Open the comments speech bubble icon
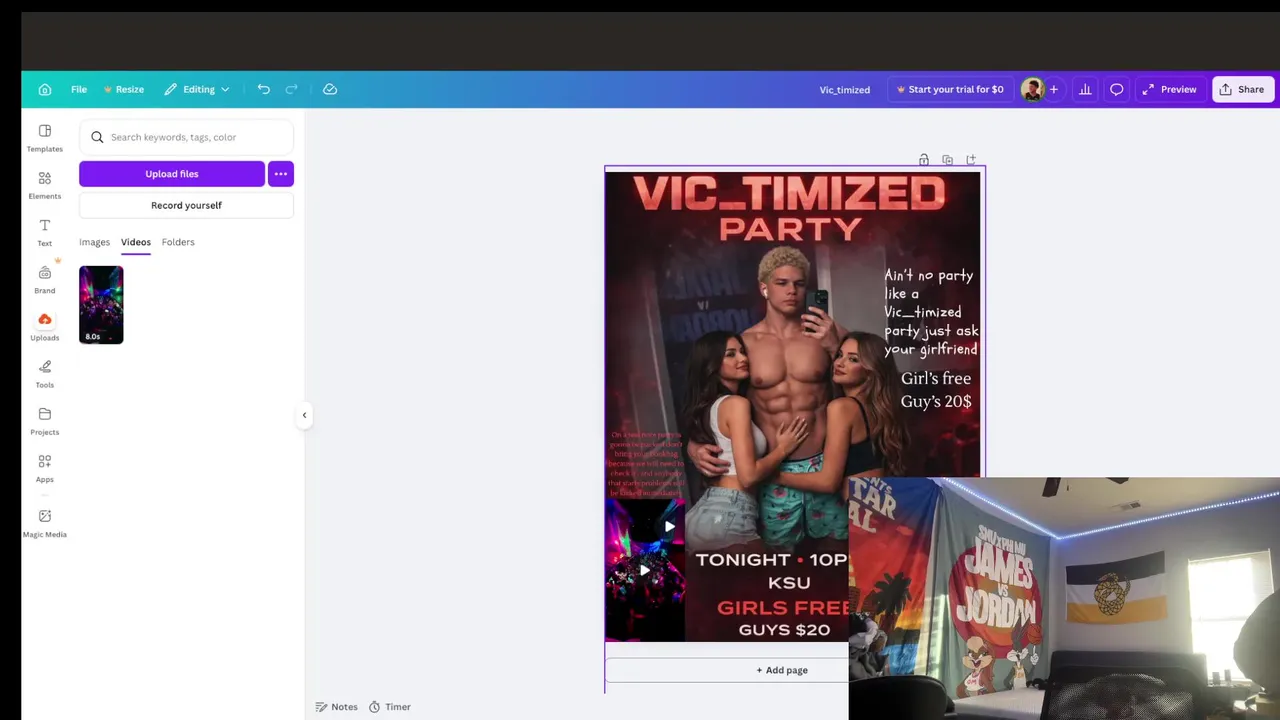 (1116, 89)
